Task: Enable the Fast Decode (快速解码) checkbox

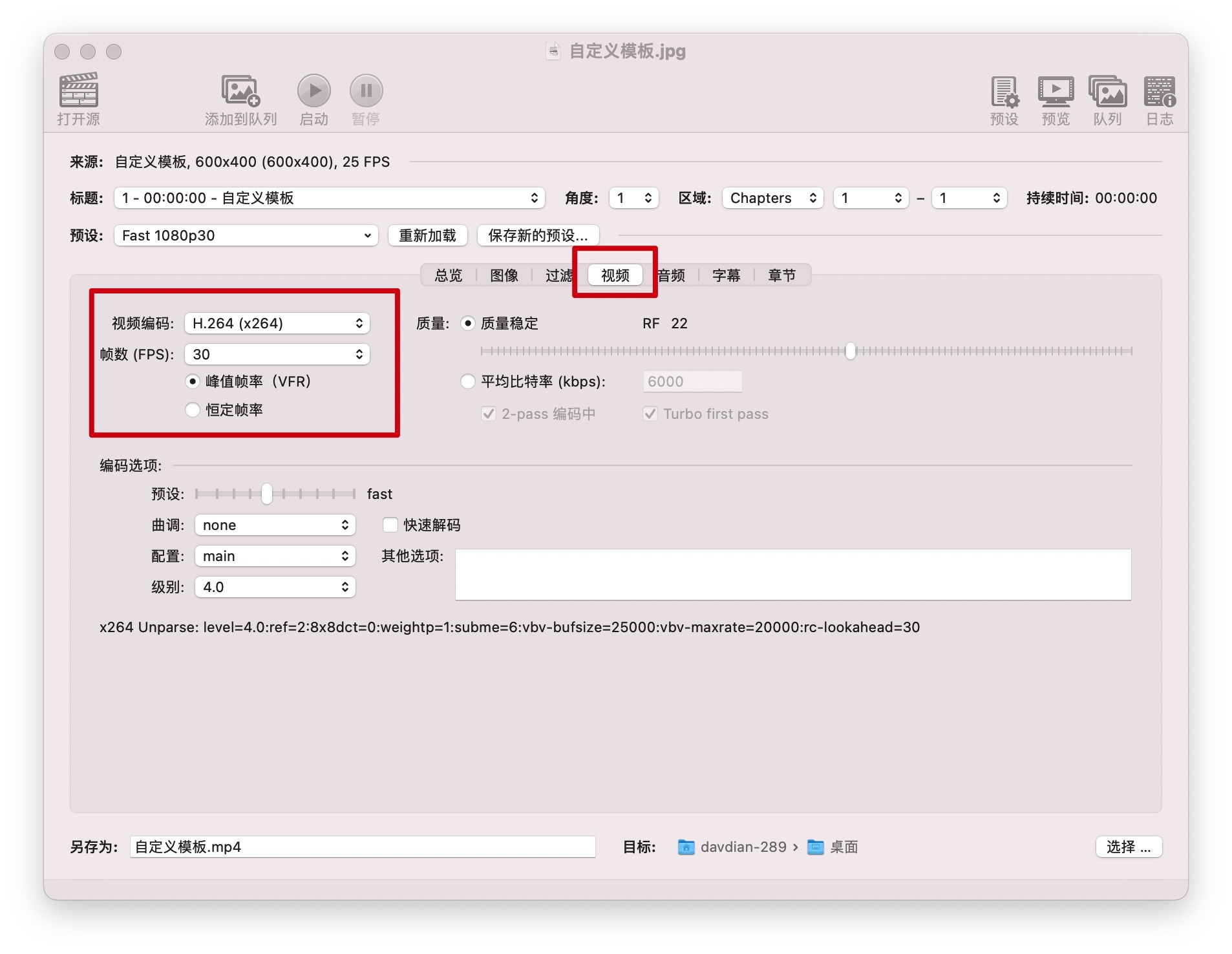Action: click(390, 525)
